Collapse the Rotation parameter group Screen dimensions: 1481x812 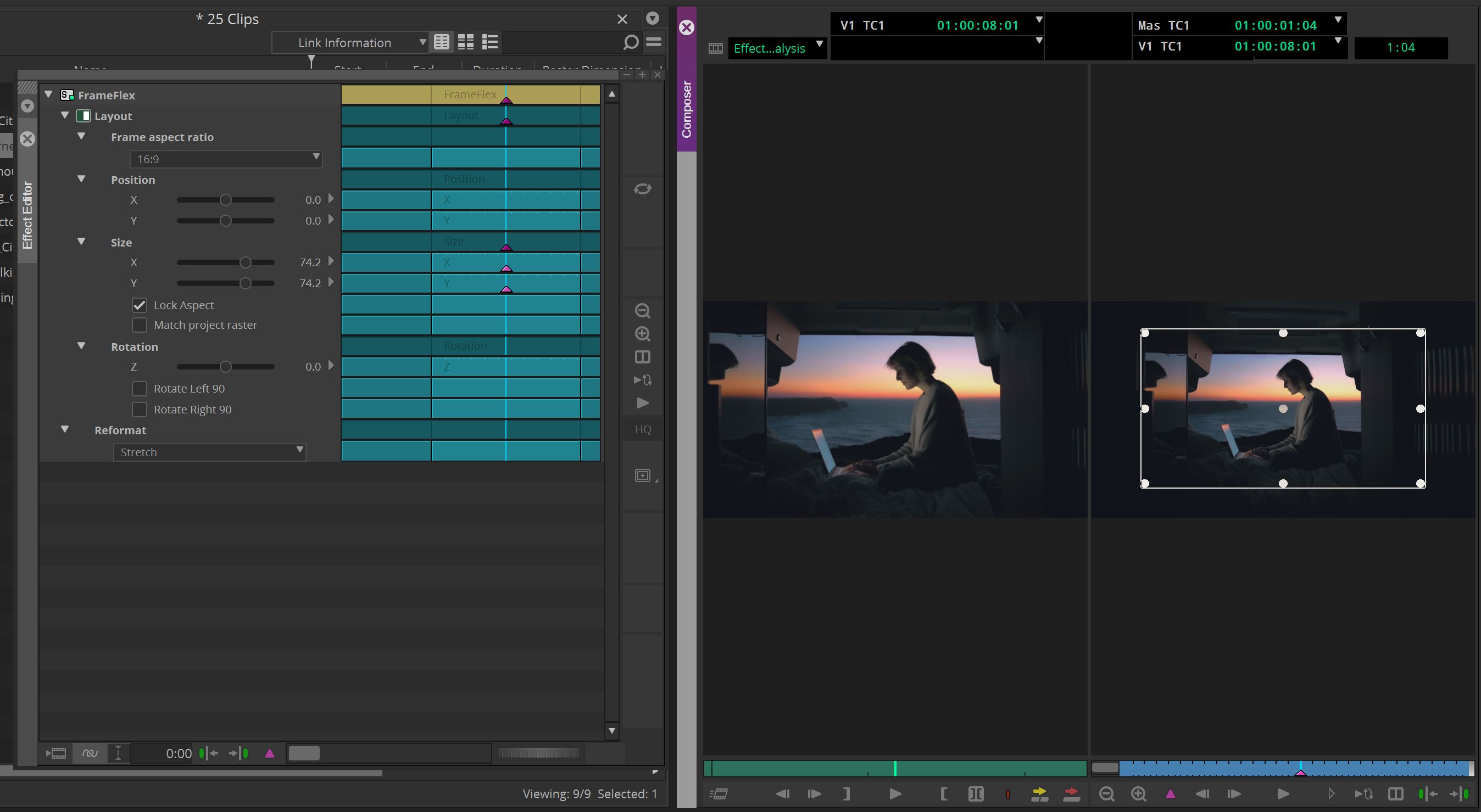tap(81, 345)
